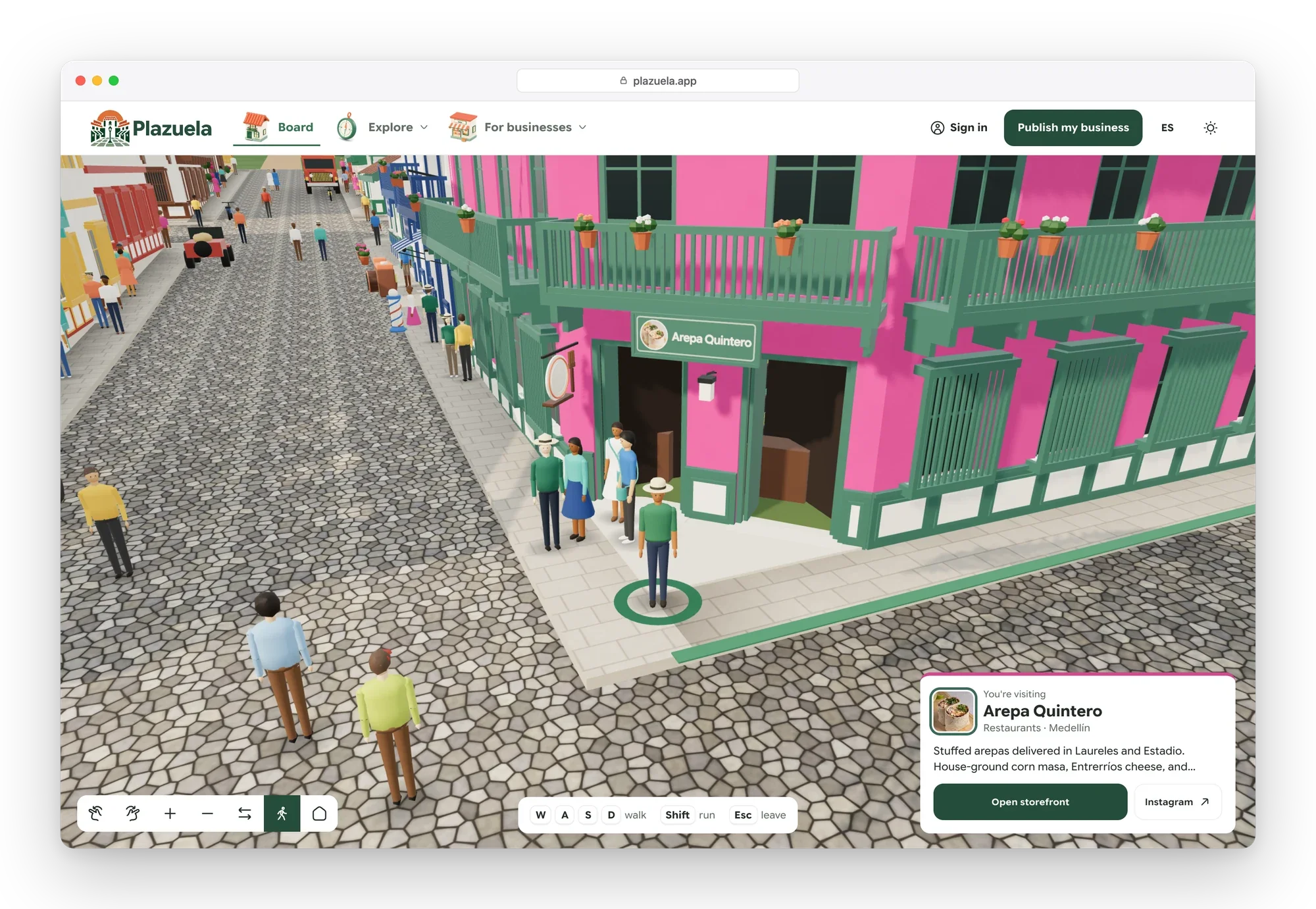Click the "Restaurants · Medellín" text
Image resolution: width=1316 pixels, height=909 pixels.
pos(1036,728)
